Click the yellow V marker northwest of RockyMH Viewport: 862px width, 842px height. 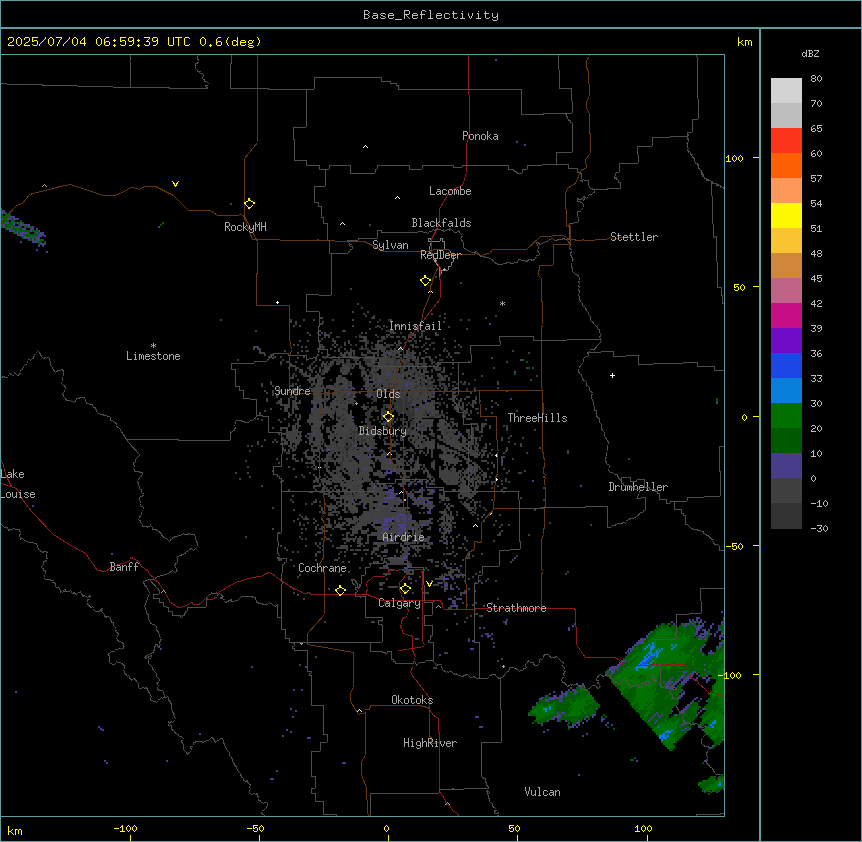click(175, 184)
